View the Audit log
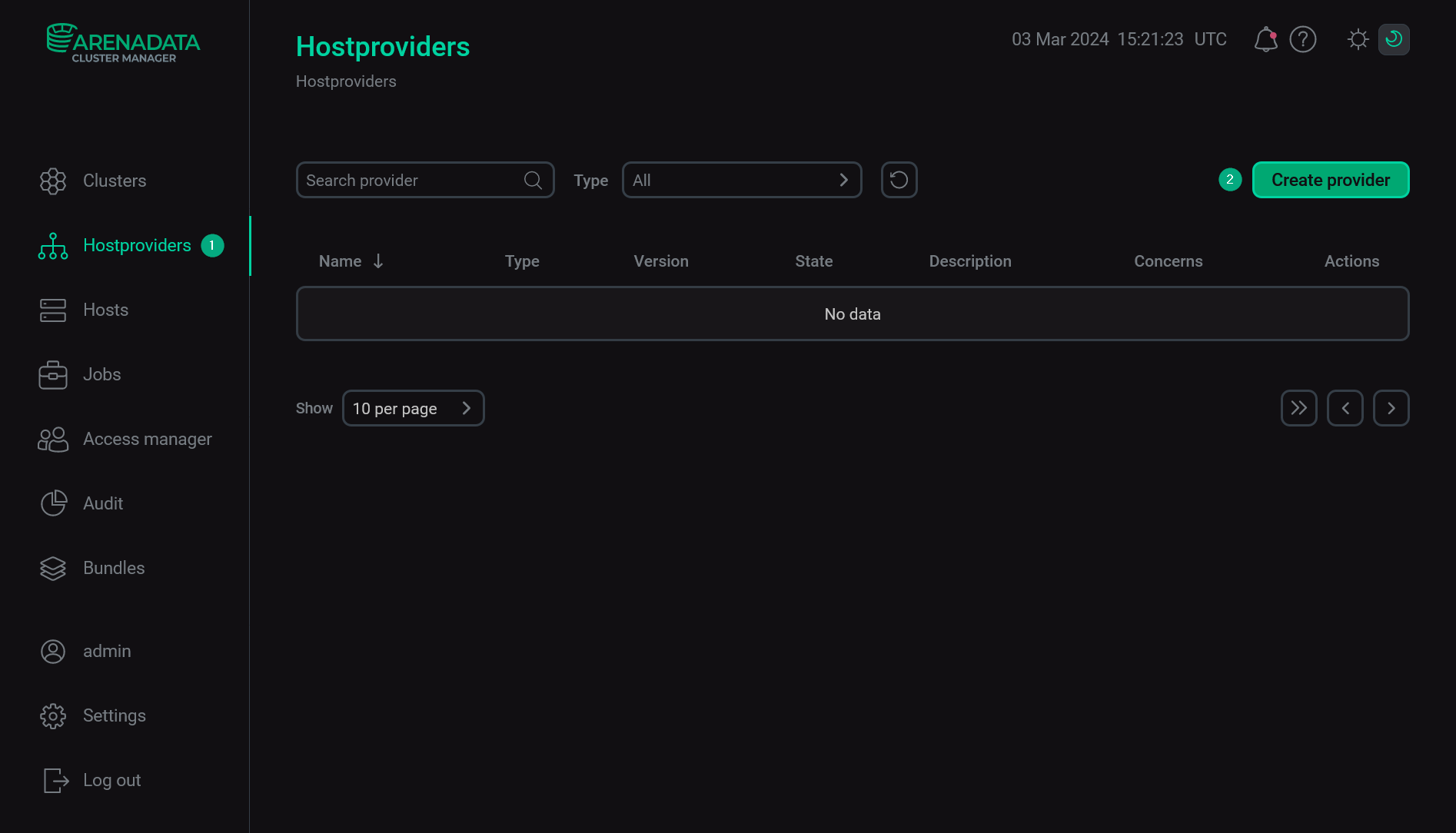 (102, 503)
